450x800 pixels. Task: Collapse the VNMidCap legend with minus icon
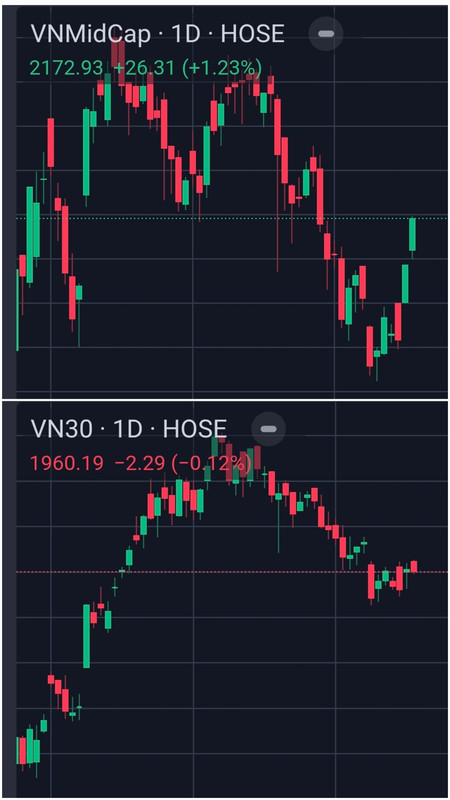(326, 34)
